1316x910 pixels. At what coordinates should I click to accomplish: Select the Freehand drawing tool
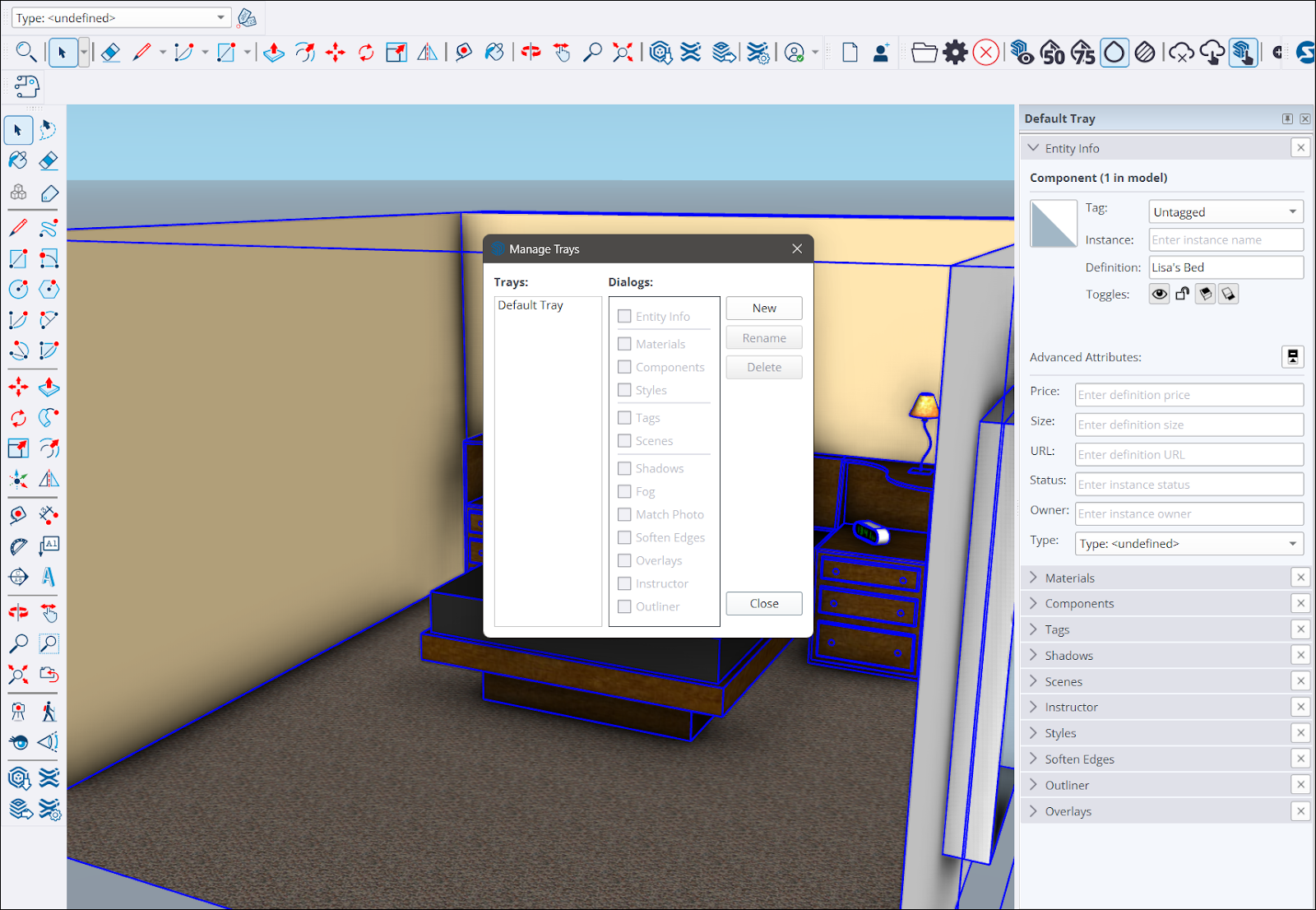pos(49,228)
